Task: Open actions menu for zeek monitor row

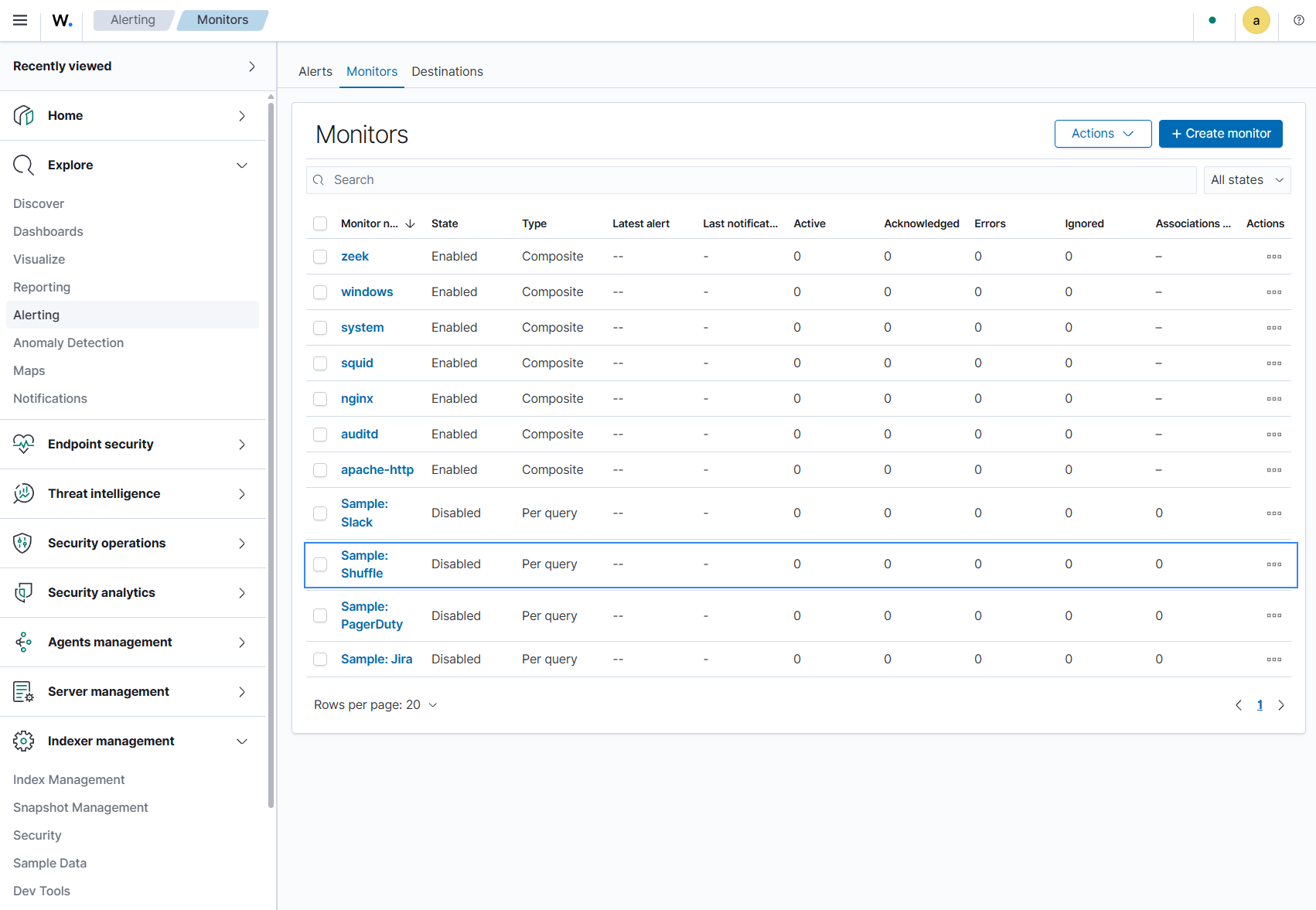Action: click(1274, 257)
